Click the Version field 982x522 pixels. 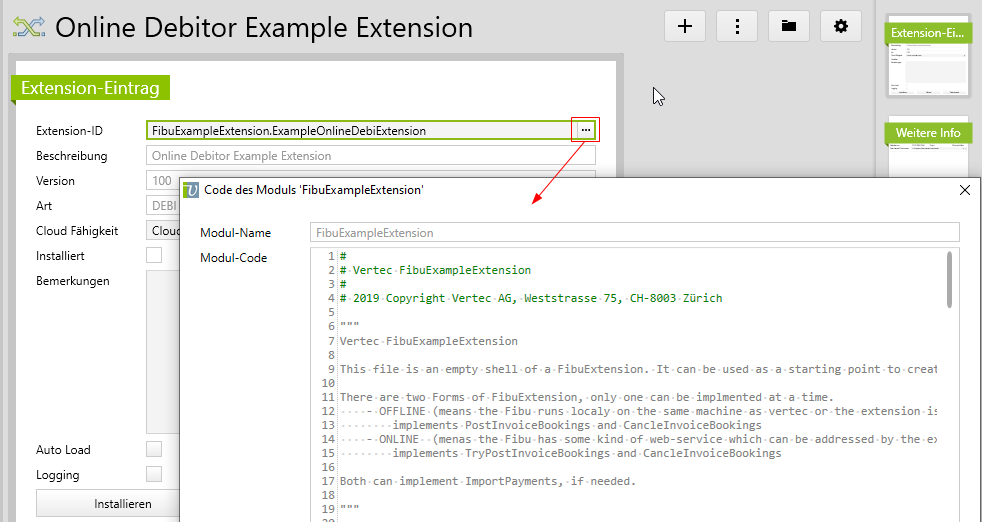click(161, 181)
